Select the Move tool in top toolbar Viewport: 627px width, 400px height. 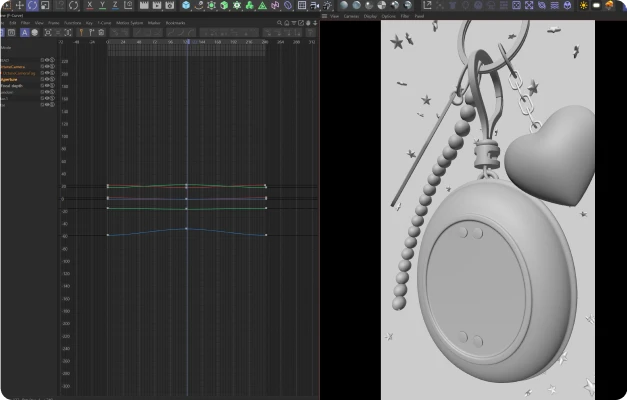[x=19, y=5]
